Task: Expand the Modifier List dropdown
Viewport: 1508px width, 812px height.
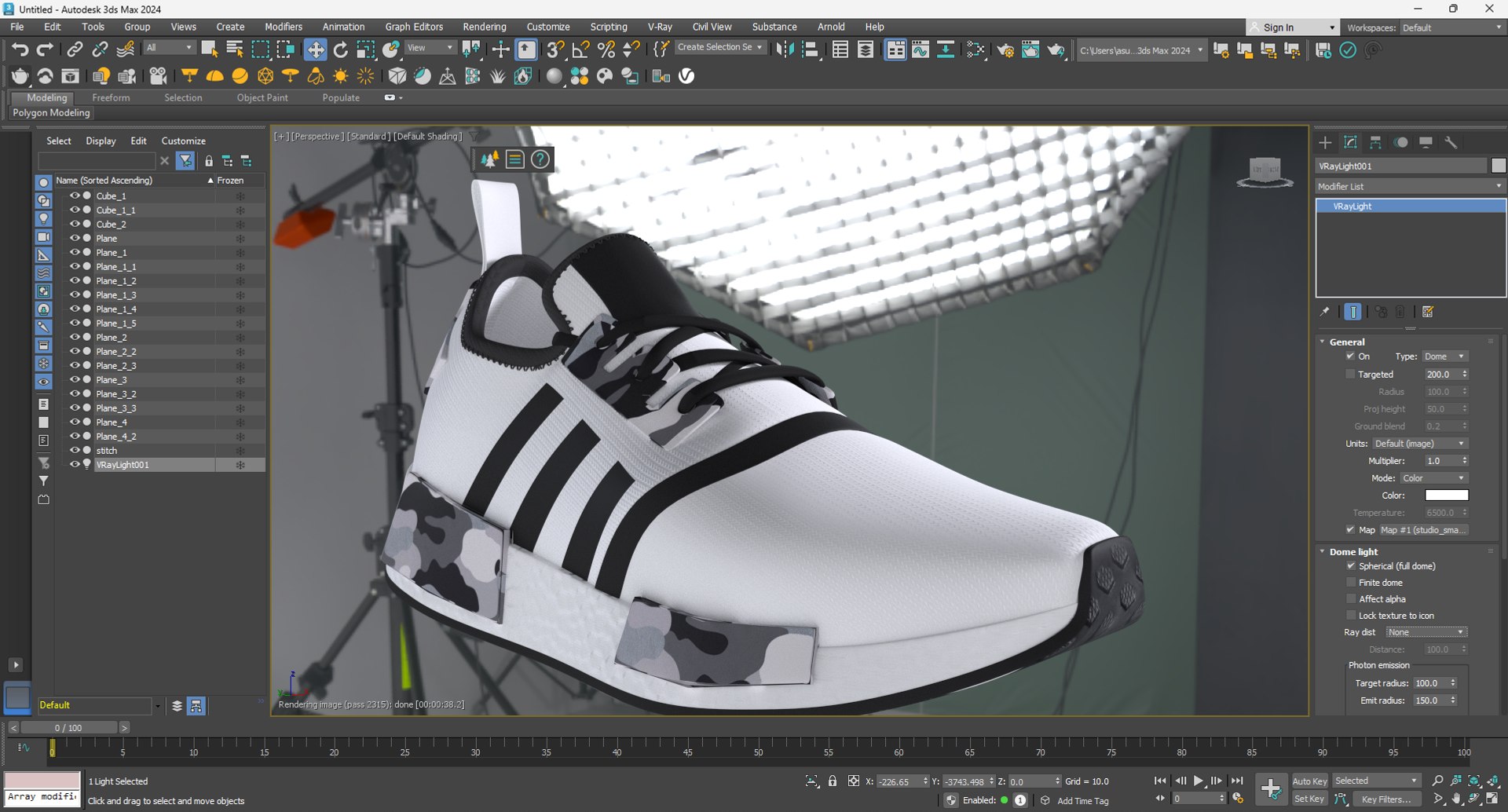Action: pyautogui.click(x=1411, y=186)
